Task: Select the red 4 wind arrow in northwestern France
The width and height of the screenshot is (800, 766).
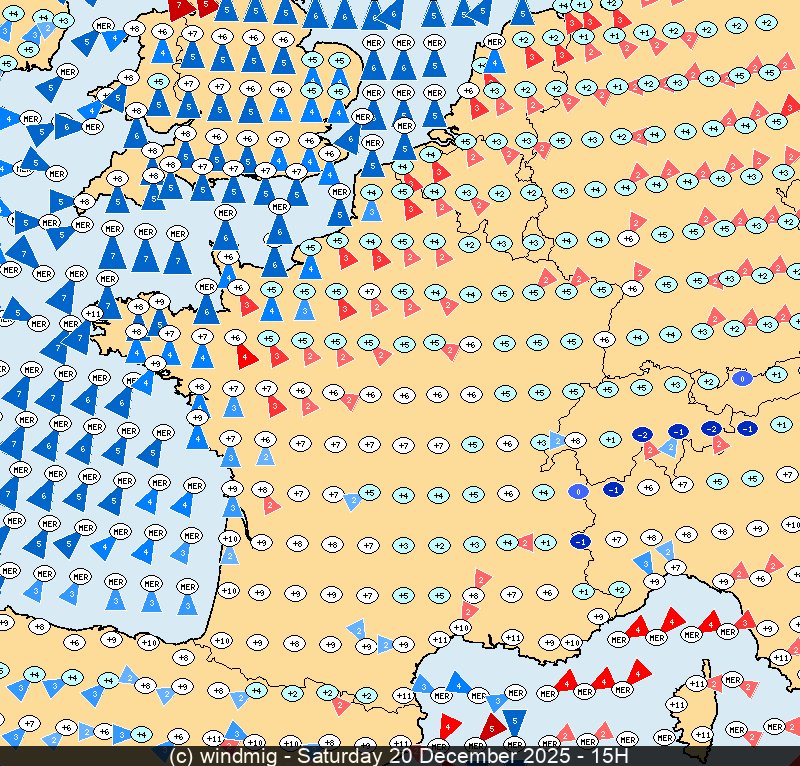Action: (x=245, y=355)
